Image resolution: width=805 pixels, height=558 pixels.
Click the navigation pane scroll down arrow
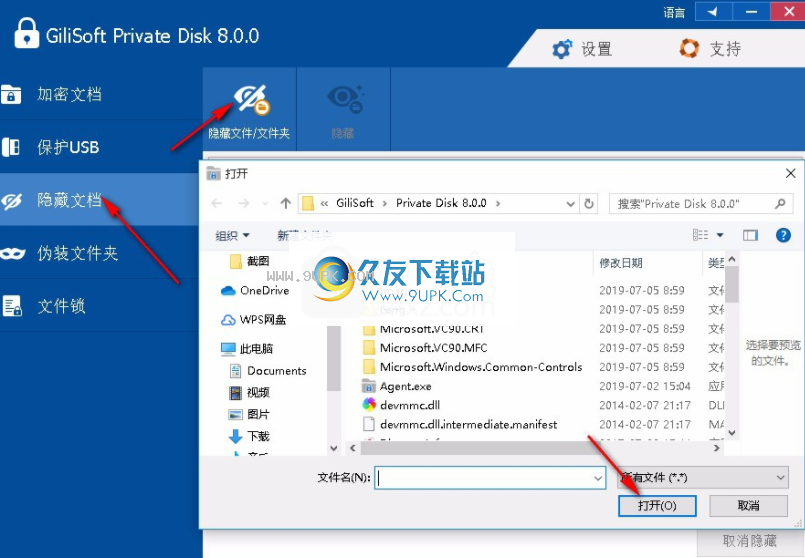click(334, 448)
